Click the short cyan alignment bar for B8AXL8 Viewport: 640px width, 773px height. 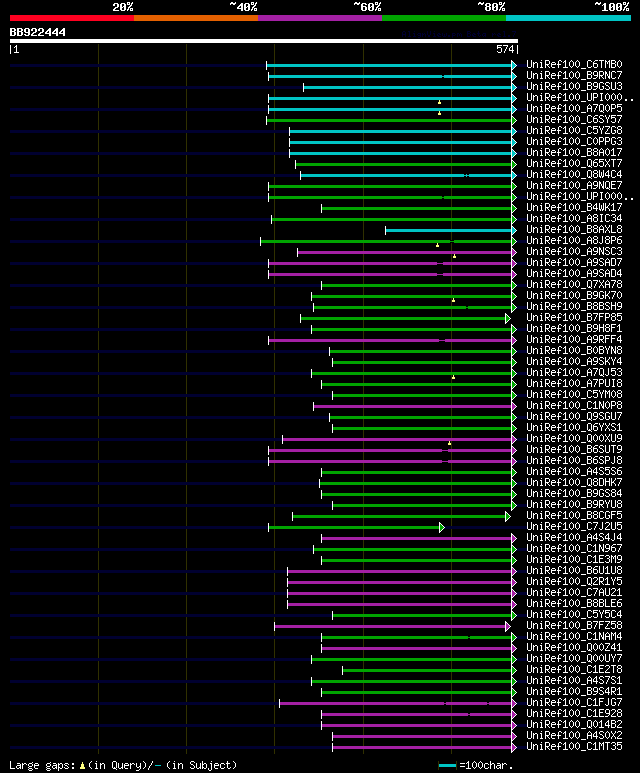449,230
